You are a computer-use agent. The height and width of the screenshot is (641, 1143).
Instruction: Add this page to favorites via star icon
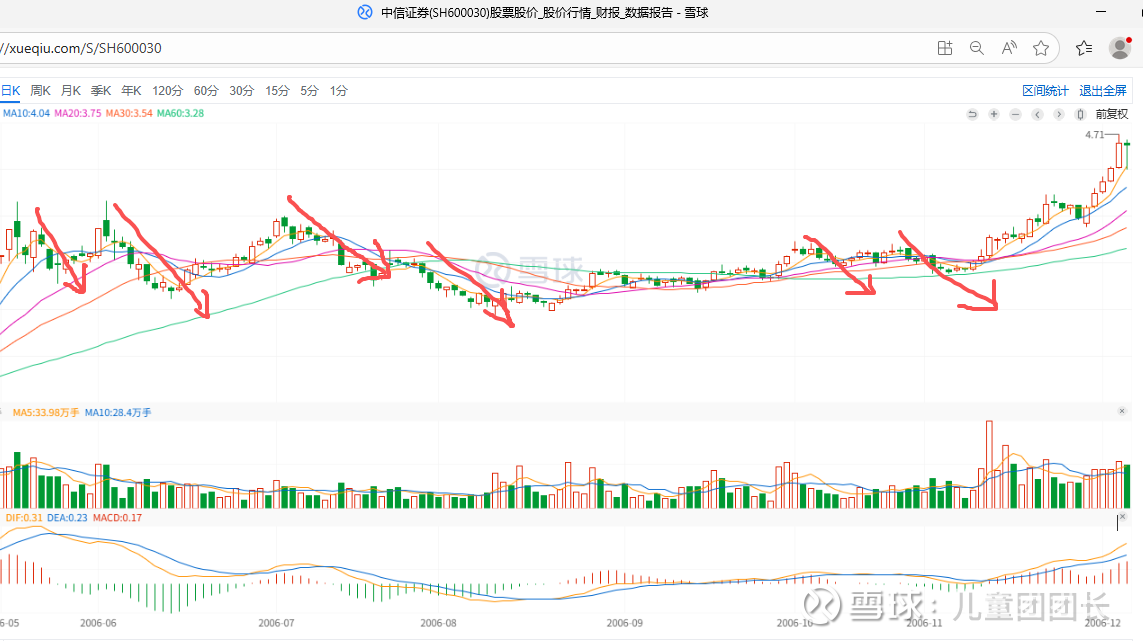1041,48
